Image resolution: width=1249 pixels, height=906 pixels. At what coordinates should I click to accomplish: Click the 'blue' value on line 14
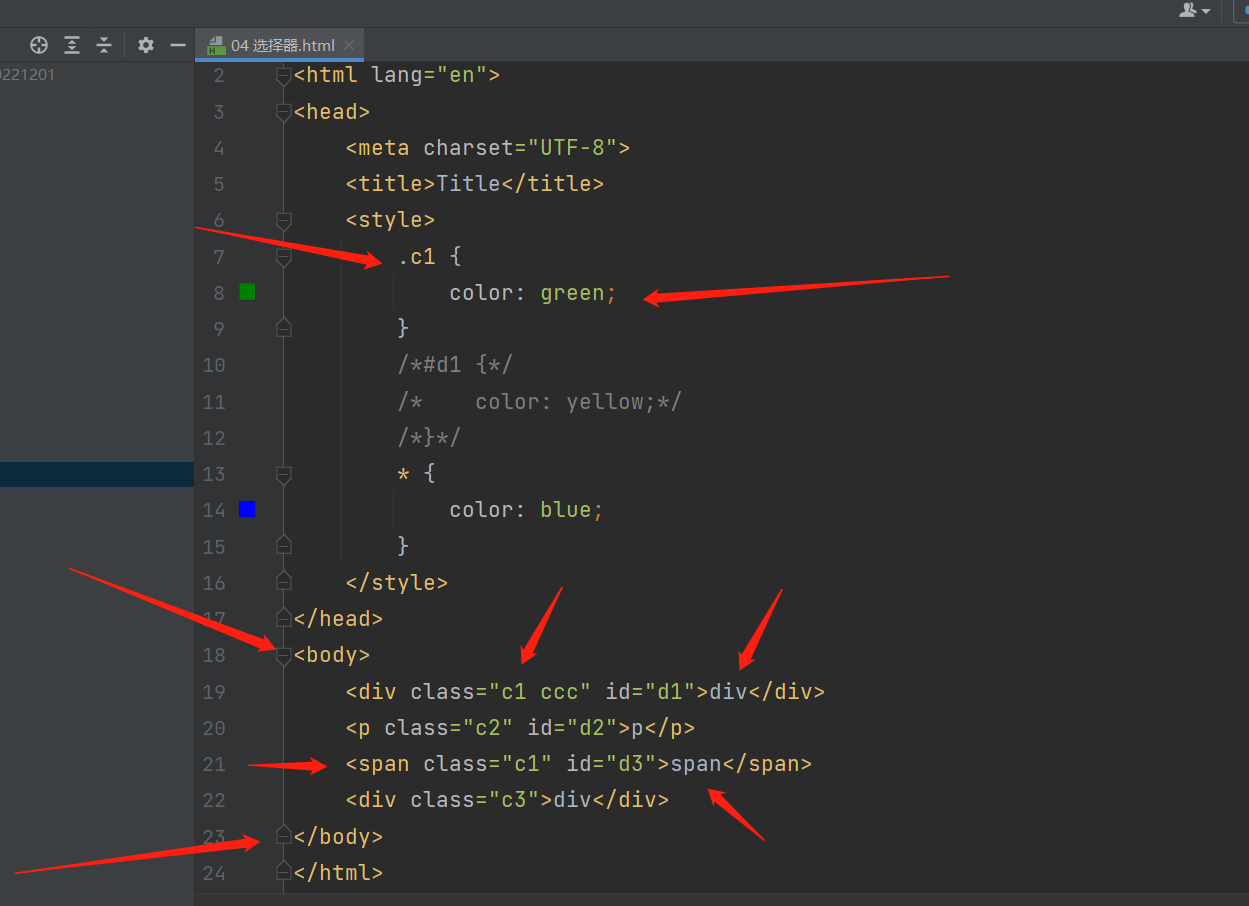566,510
